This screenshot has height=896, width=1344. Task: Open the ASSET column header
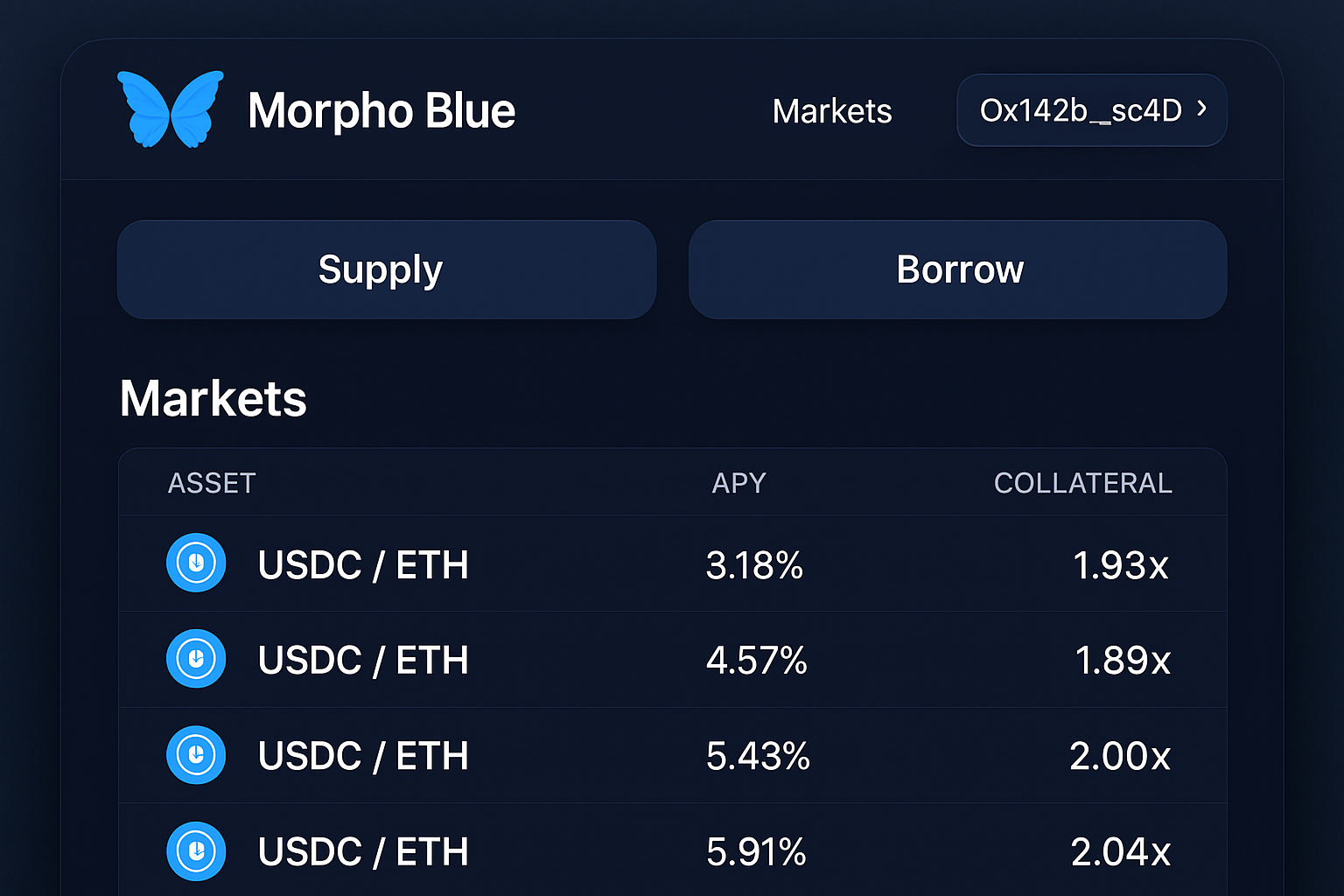[x=212, y=482]
